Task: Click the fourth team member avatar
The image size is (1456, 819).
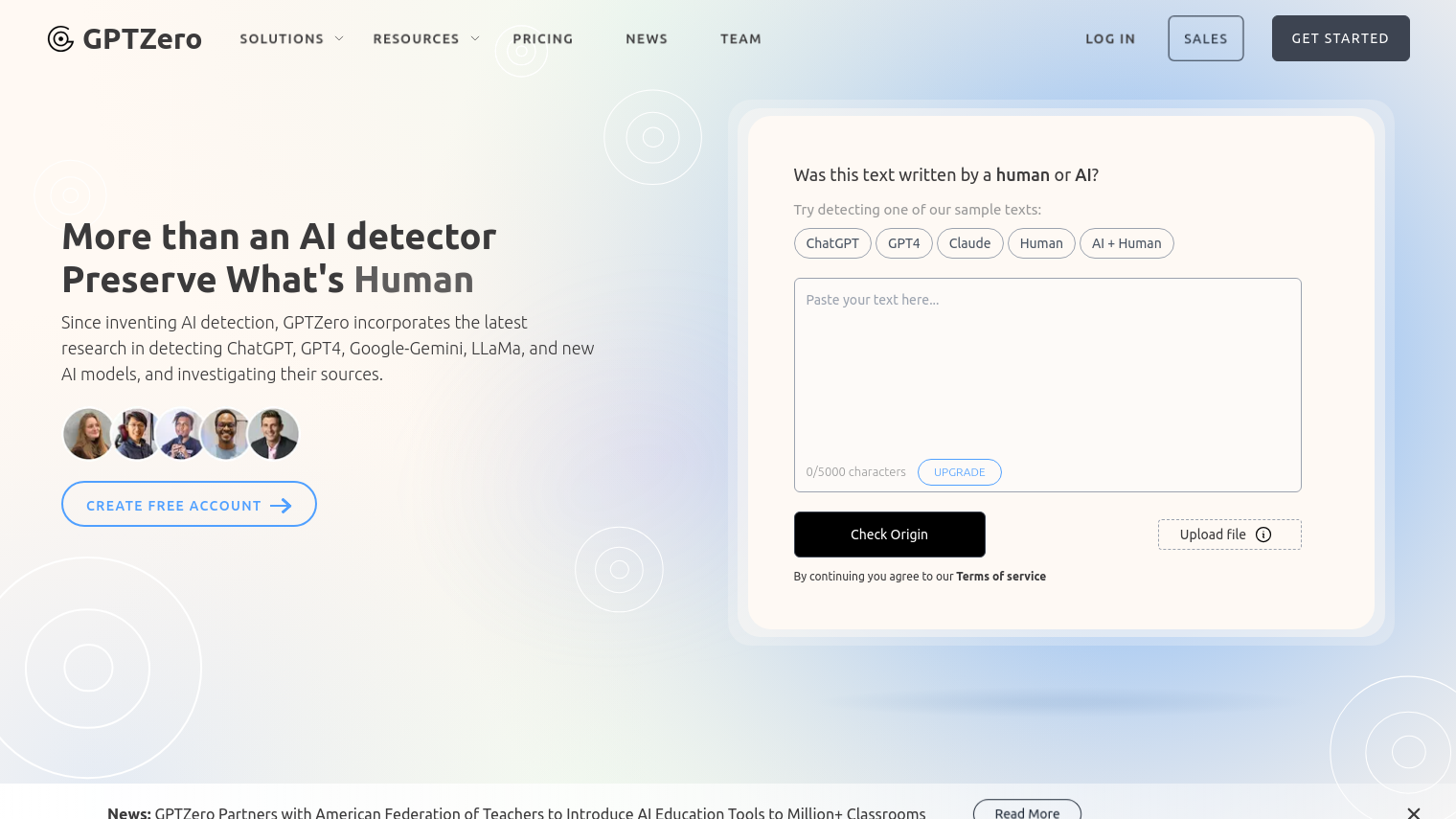Action: click(x=225, y=434)
